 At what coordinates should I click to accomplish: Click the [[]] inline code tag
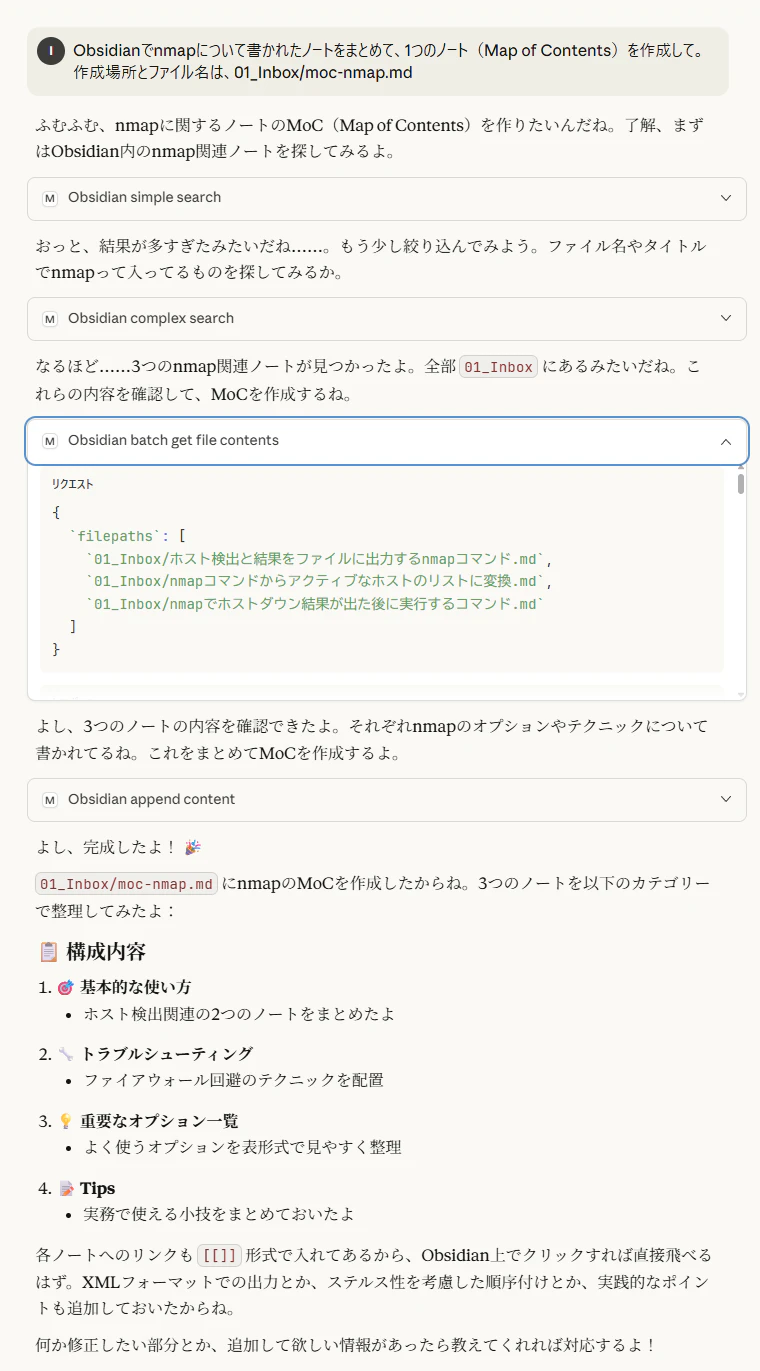click(219, 1255)
